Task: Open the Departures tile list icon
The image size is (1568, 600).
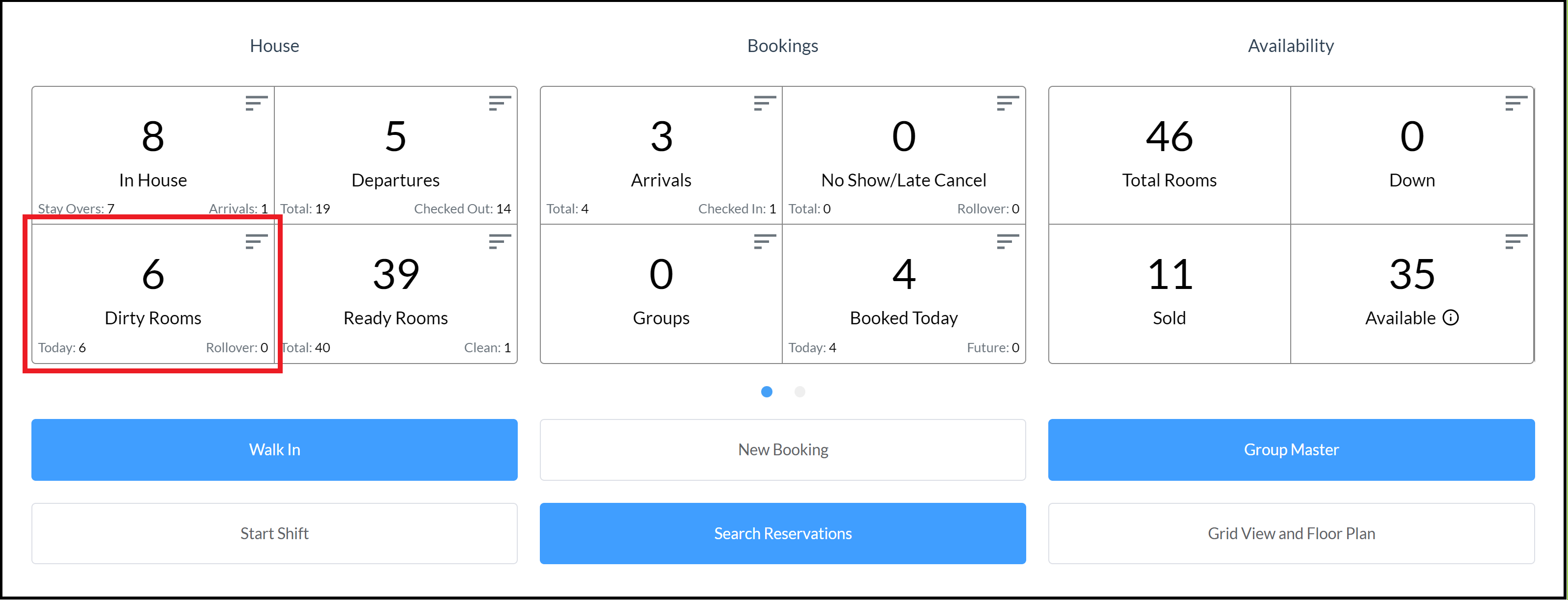Action: (x=499, y=104)
